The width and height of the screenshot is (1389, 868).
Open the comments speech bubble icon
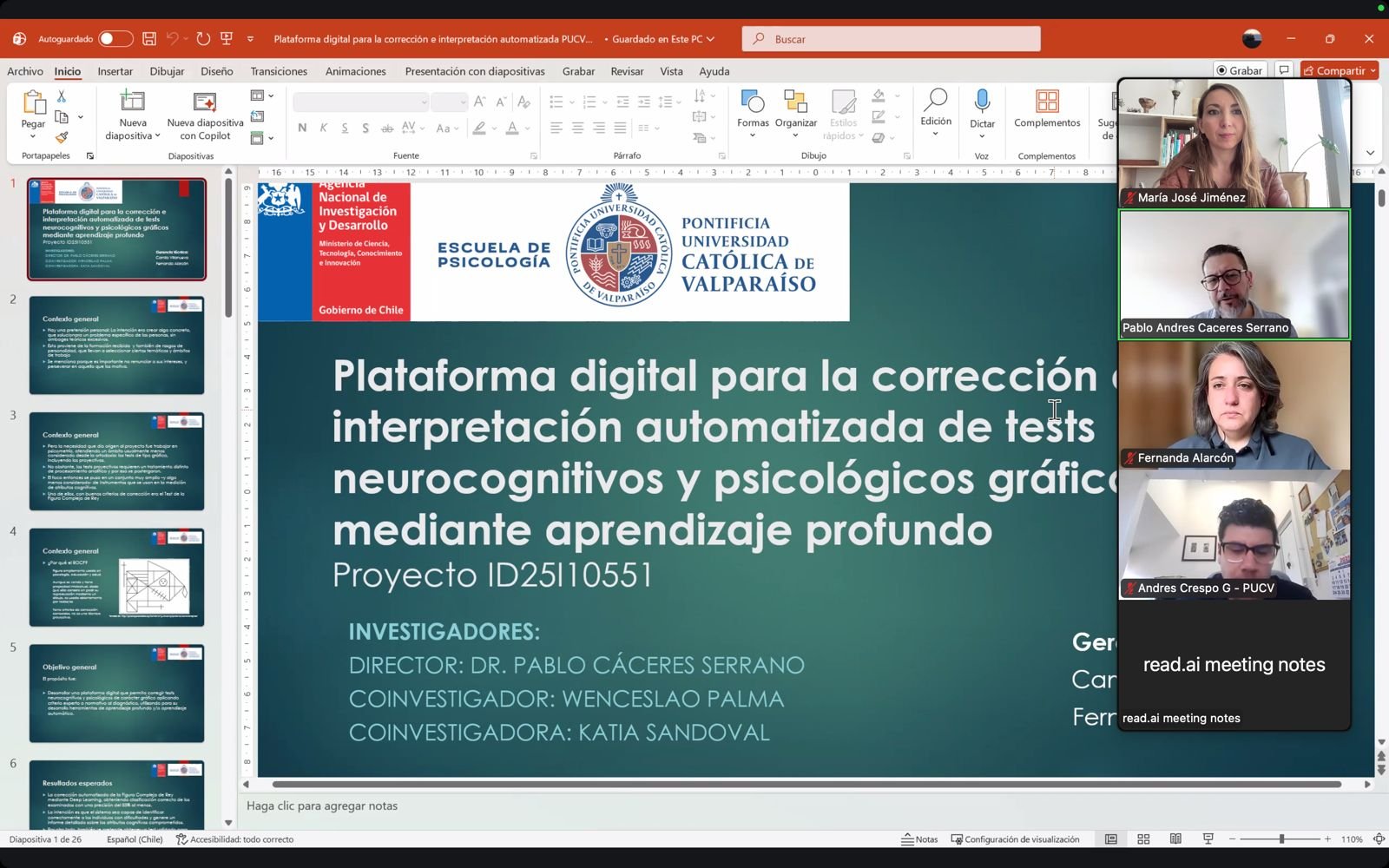(x=1284, y=70)
